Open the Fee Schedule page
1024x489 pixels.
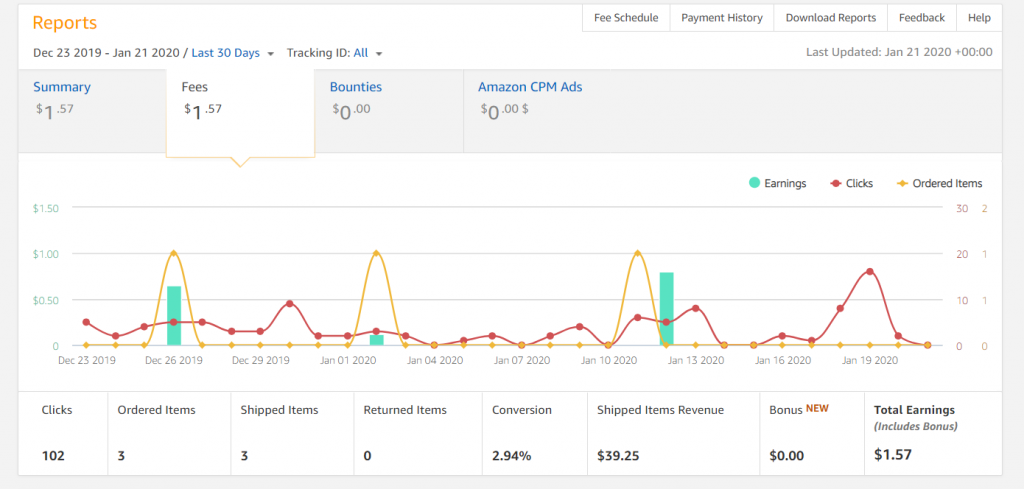coord(626,18)
